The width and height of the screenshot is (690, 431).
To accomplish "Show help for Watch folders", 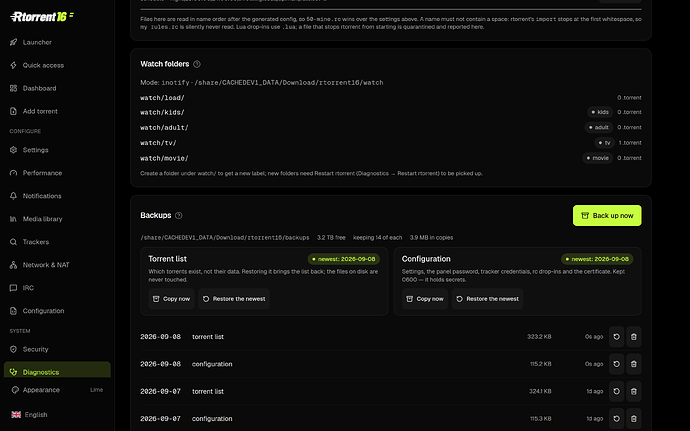I will click(x=197, y=64).
